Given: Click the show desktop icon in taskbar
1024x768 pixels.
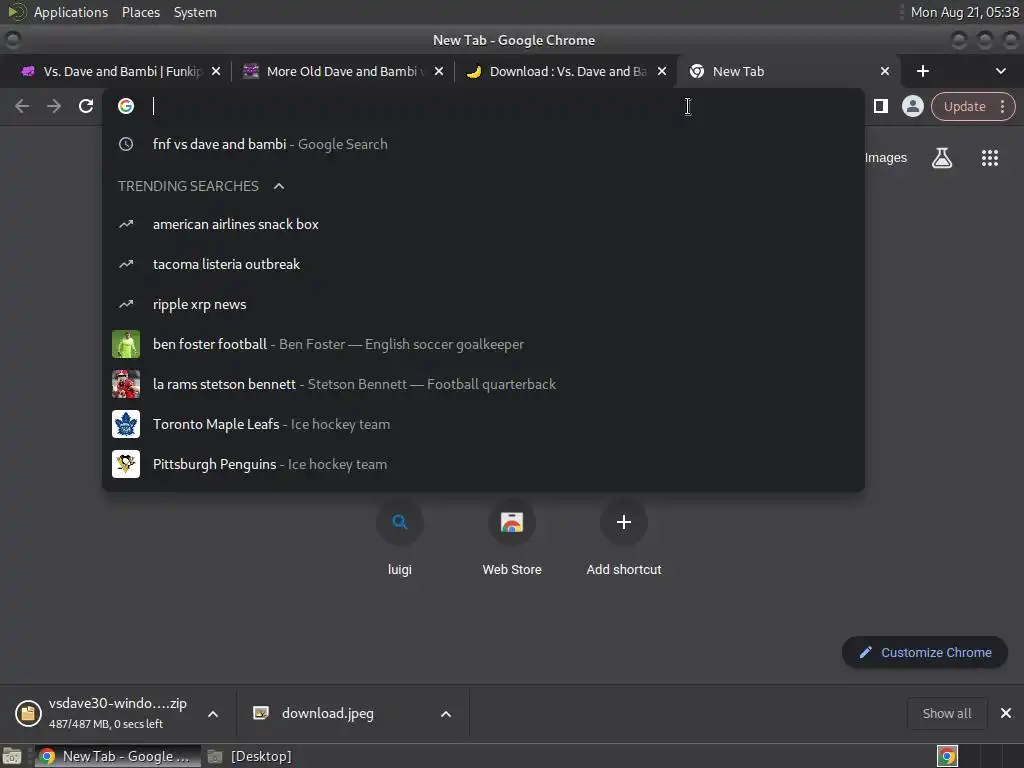Looking at the screenshot, I should tap(12, 756).
